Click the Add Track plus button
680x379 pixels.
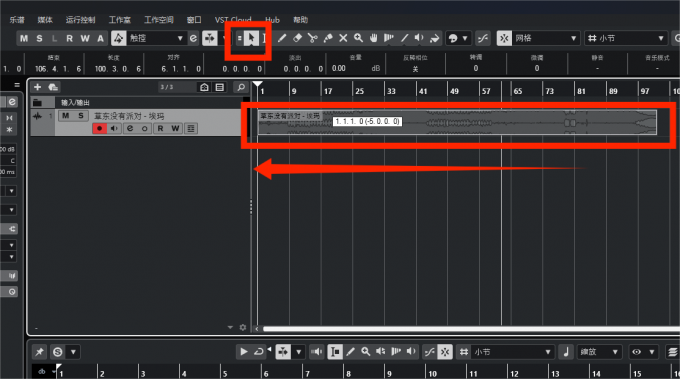click(37, 87)
